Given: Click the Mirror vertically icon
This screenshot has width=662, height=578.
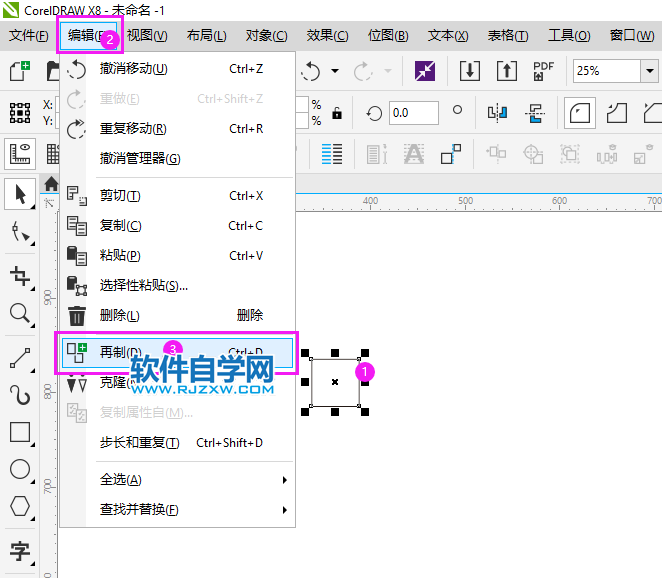Looking at the screenshot, I should [535, 113].
